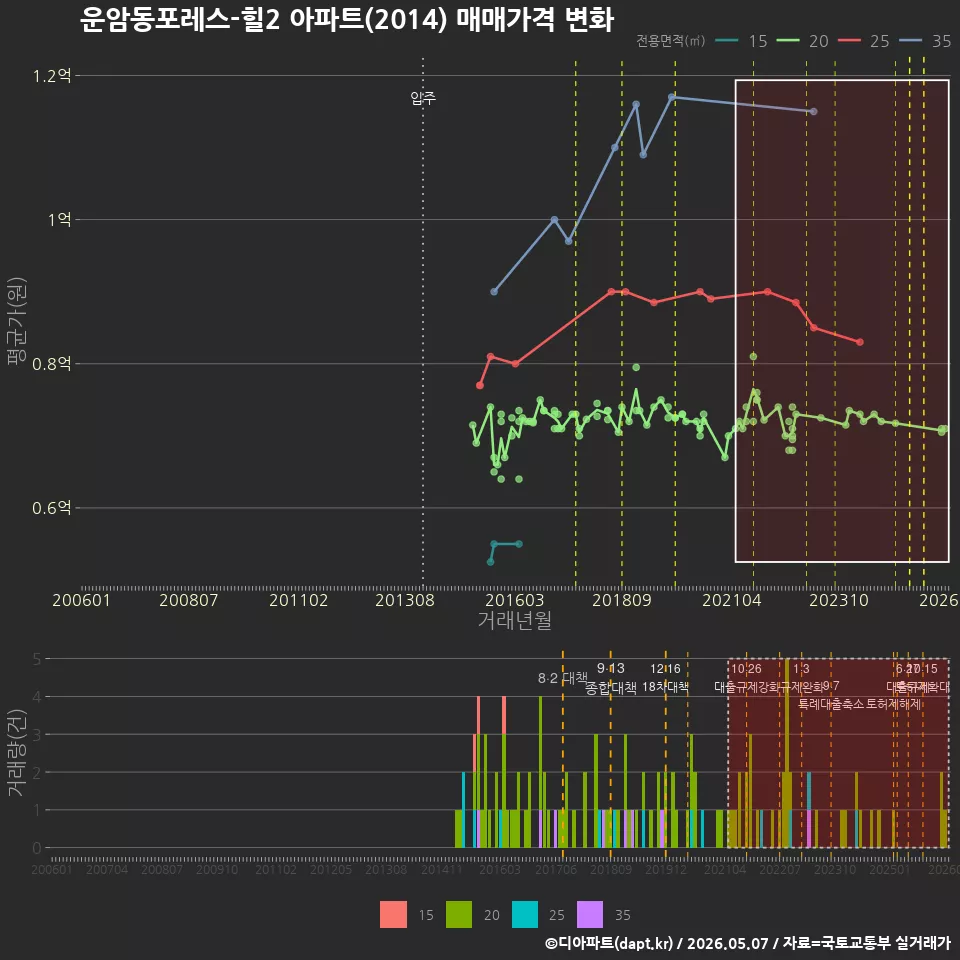
Task: Click the 200807 label on the price chart axis
Action: (x=189, y=600)
